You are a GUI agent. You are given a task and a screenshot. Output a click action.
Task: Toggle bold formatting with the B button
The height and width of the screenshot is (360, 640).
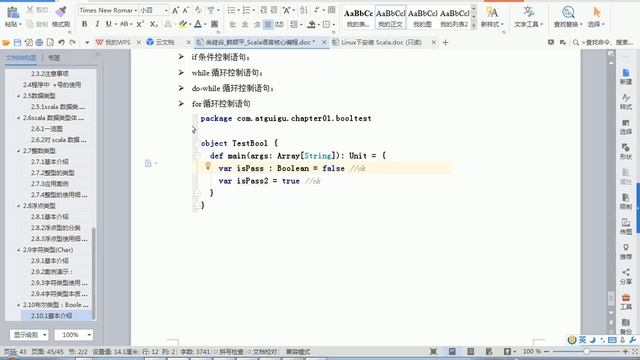click(84, 24)
